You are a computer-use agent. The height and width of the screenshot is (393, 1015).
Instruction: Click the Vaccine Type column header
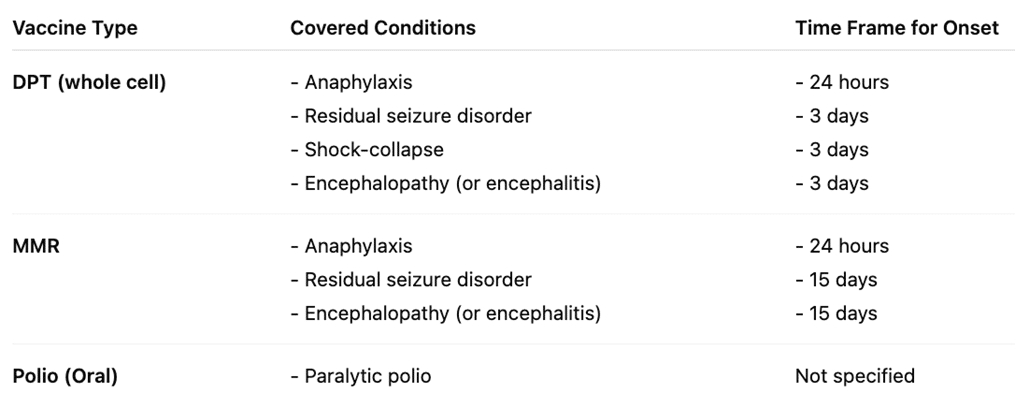point(75,28)
